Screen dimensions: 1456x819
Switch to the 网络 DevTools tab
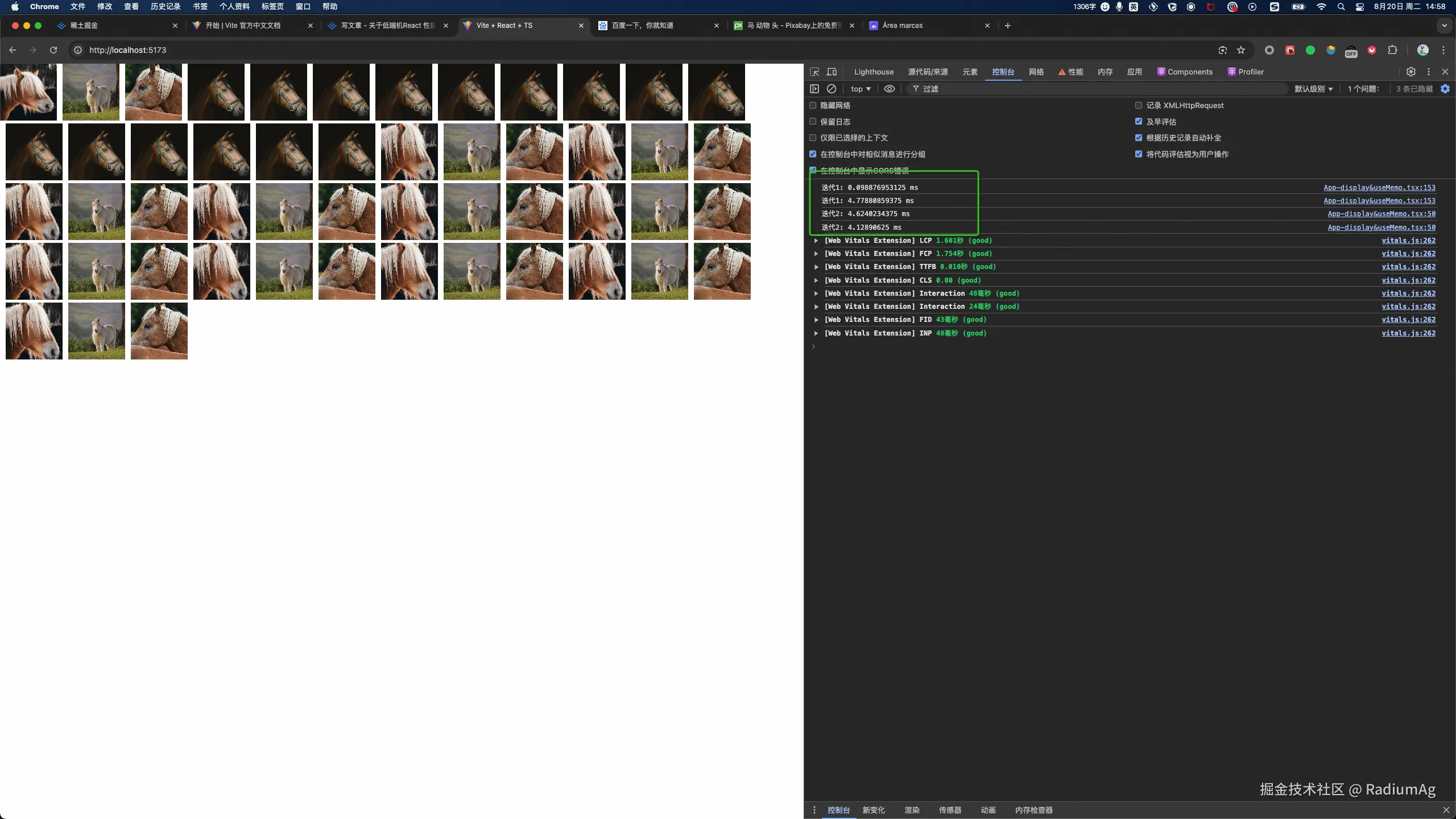(1036, 72)
